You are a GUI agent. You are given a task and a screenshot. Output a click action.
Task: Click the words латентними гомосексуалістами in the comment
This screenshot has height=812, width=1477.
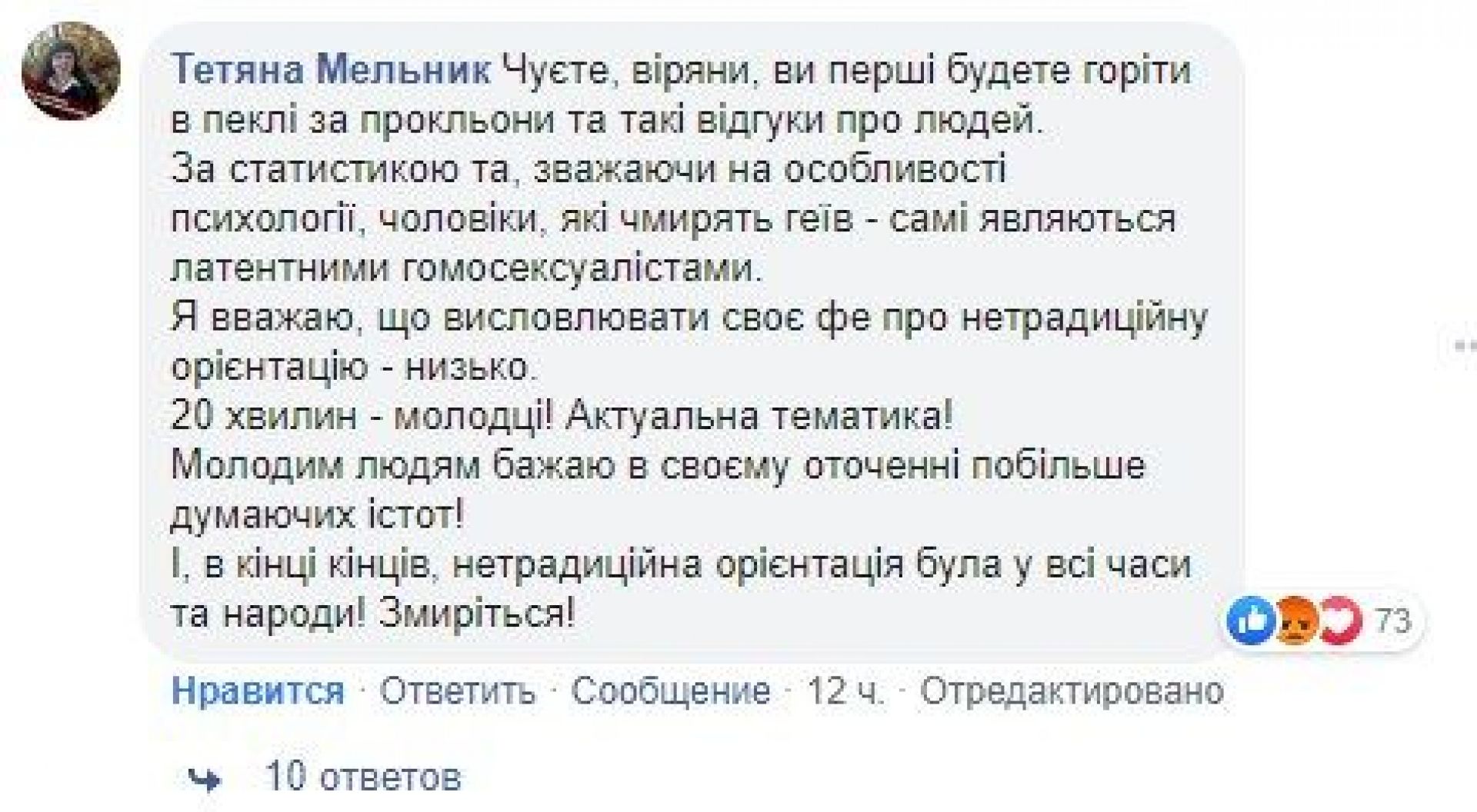click(464, 268)
